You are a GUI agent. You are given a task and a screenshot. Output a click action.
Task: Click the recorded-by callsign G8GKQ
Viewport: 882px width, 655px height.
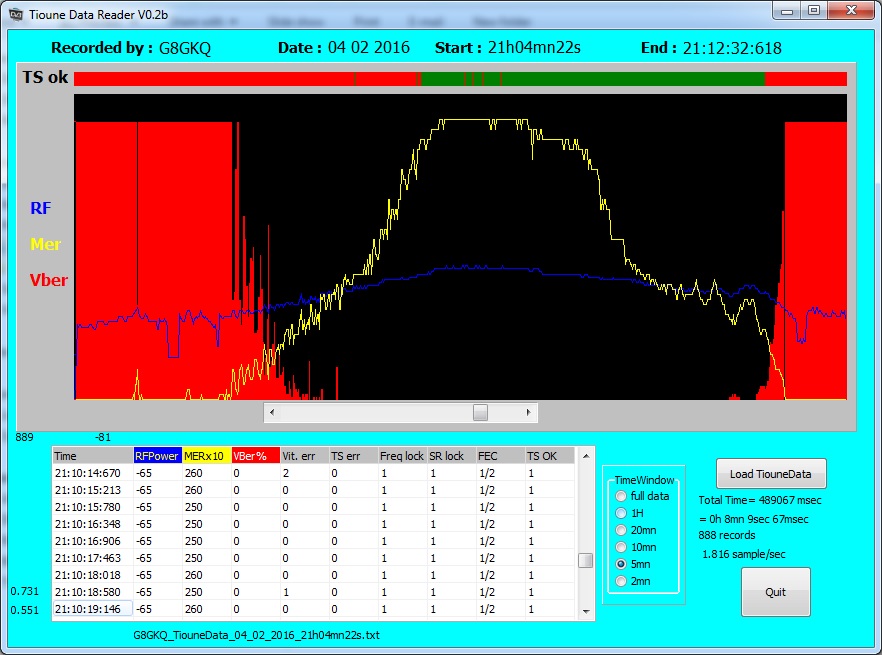(184, 48)
